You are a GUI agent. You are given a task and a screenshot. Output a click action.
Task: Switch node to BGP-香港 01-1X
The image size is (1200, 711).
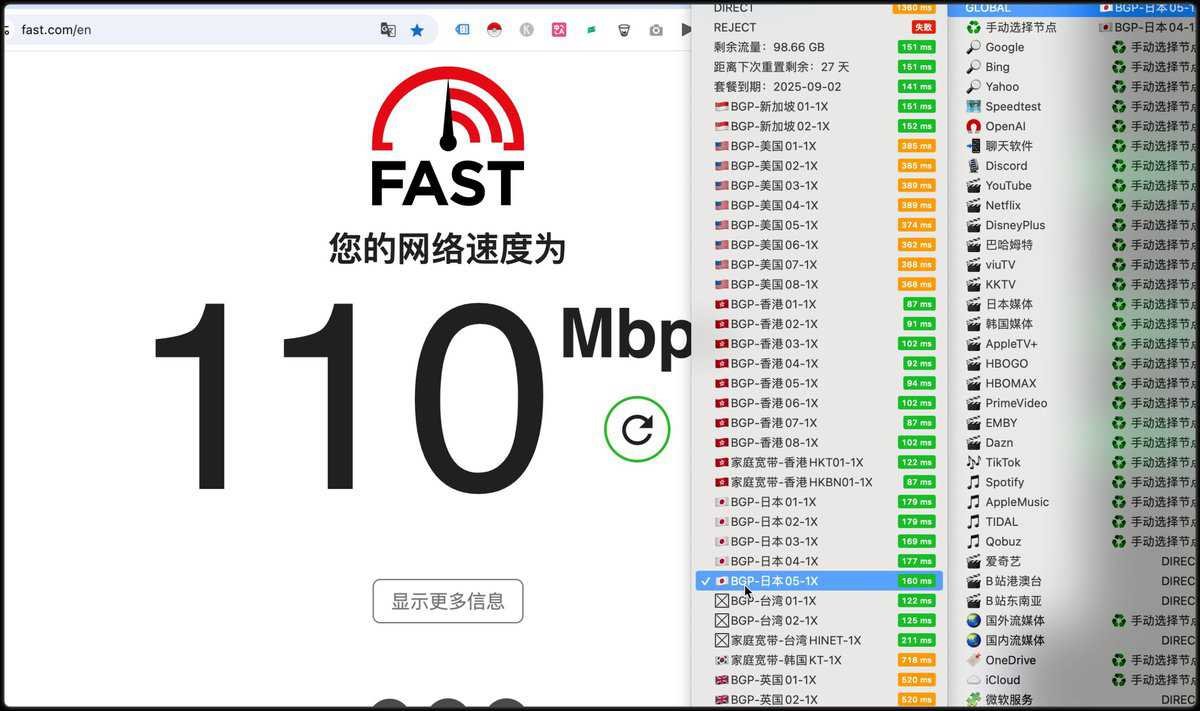click(790, 304)
